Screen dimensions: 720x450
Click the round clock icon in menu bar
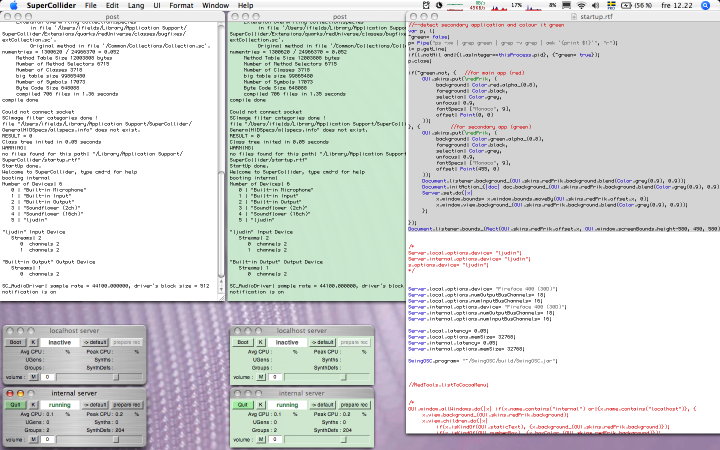pyautogui.click(x=439, y=6)
